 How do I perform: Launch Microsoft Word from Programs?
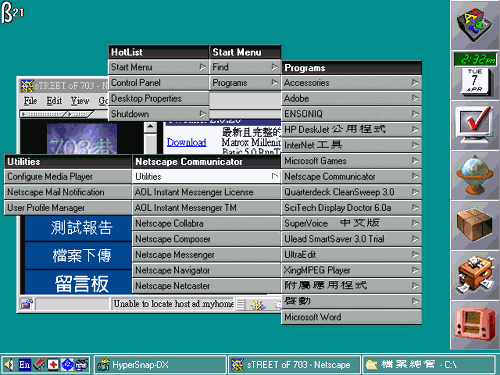[x=351, y=317]
